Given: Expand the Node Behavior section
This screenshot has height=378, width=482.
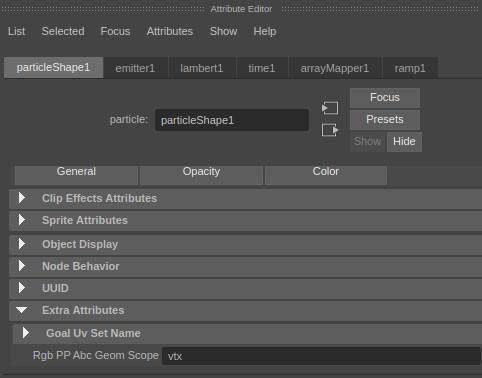Looking at the screenshot, I should coord(22,266).
